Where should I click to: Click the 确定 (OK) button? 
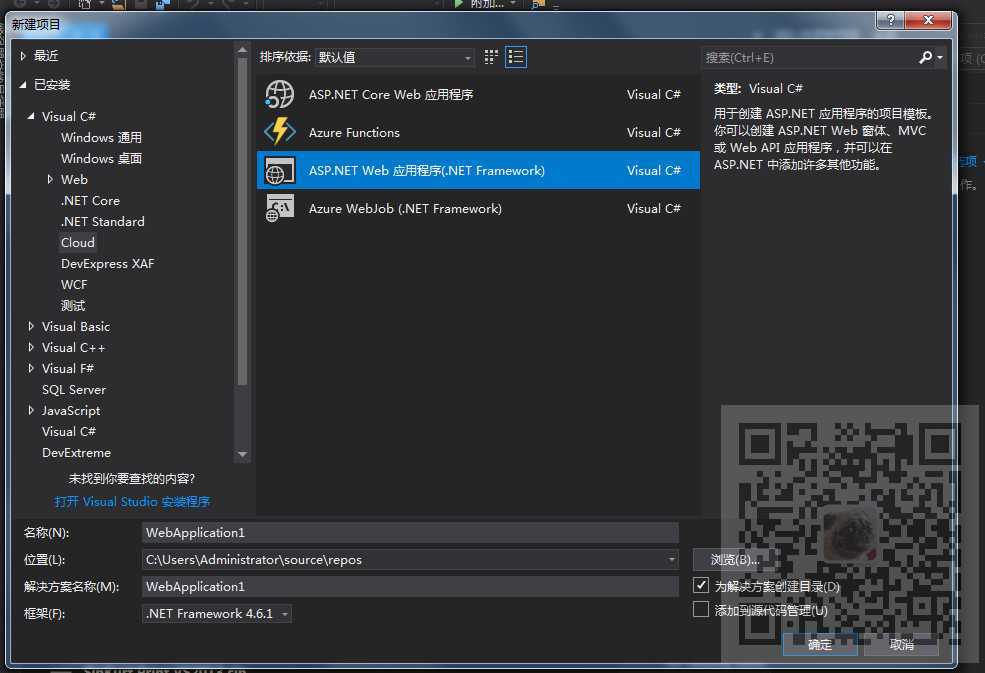click(820, 644)
